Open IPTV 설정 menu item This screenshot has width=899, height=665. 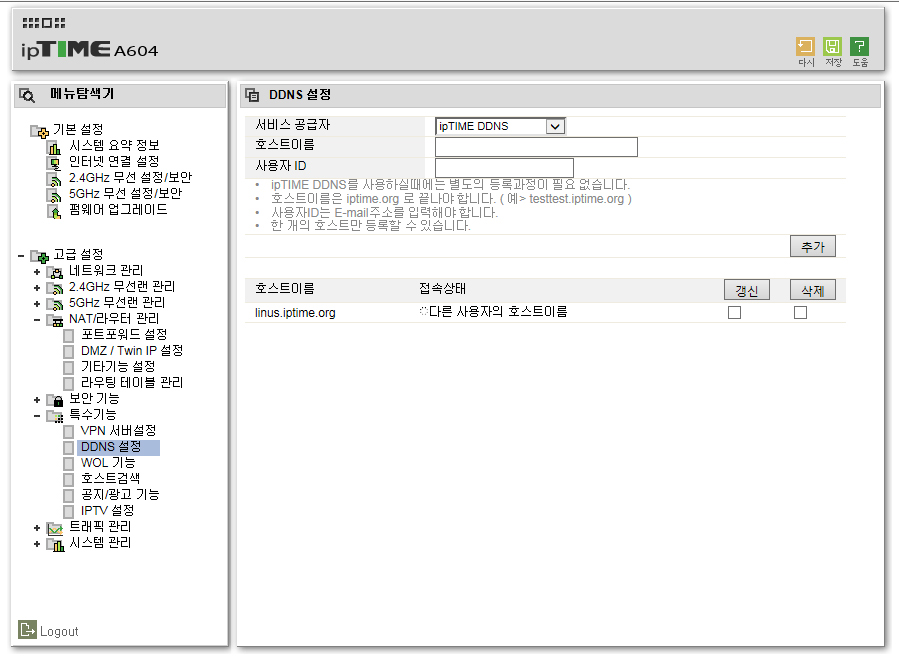pyautogui.click(x=107, y=511)
